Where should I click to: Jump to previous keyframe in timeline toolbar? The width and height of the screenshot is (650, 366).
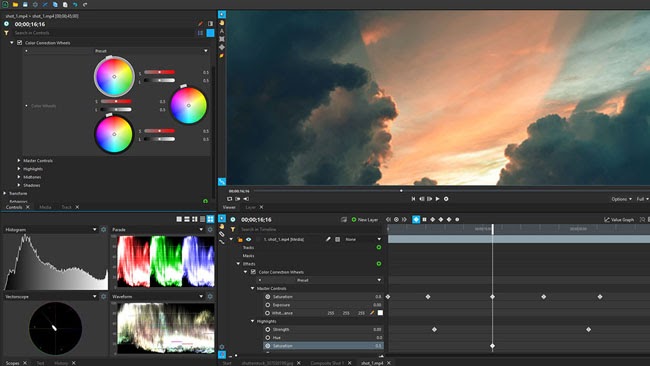388,220
